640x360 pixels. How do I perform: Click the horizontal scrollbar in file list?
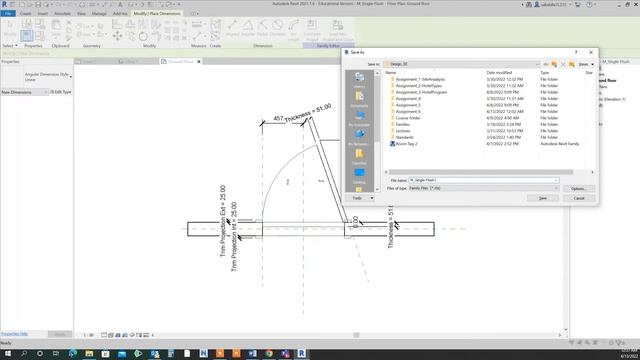tap(480, 172)
